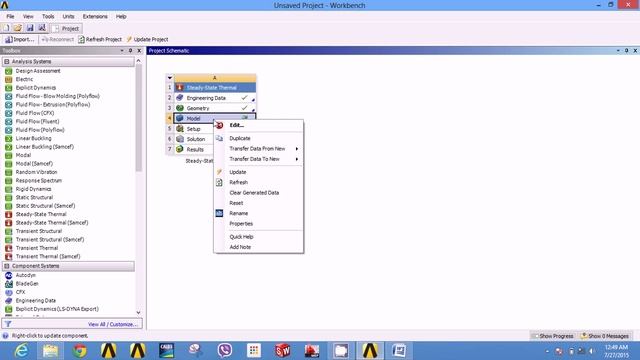
Task: Expand Transfer Data From New submenu
Action: (x=263, y=149)
